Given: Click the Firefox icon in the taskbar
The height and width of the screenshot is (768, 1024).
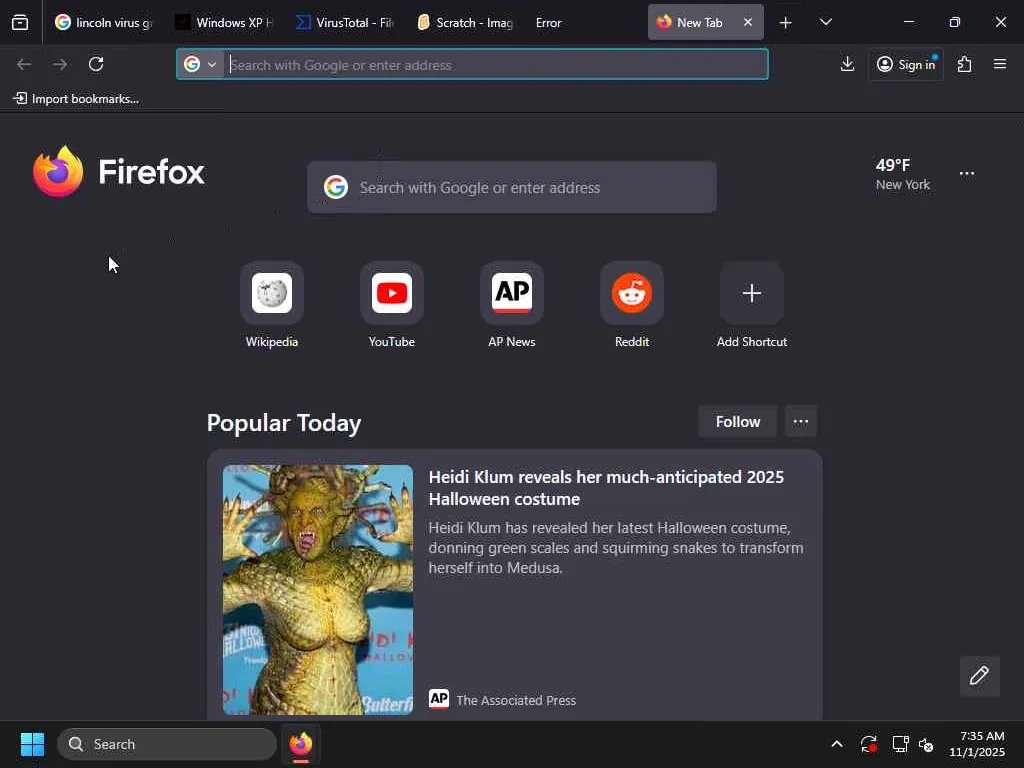Looking at the screenshot, I should pyautogui.click(x=300, y=744).
